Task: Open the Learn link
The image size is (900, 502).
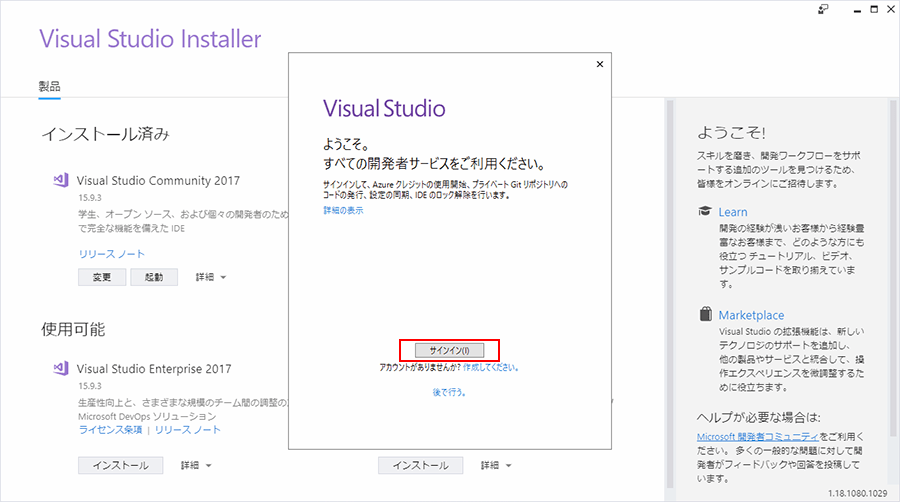Action: (x=733, y=212)
